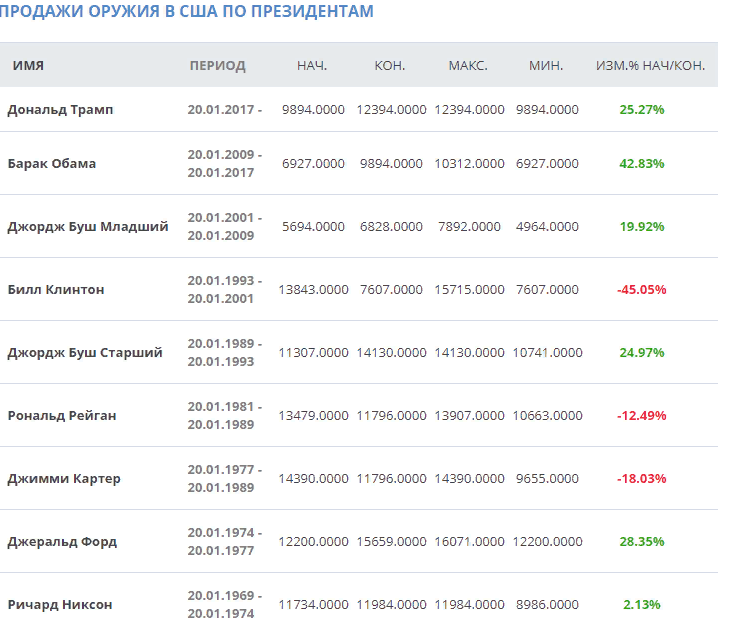Click the 'ПЕРИОД' column header

[x=217, y=66]
